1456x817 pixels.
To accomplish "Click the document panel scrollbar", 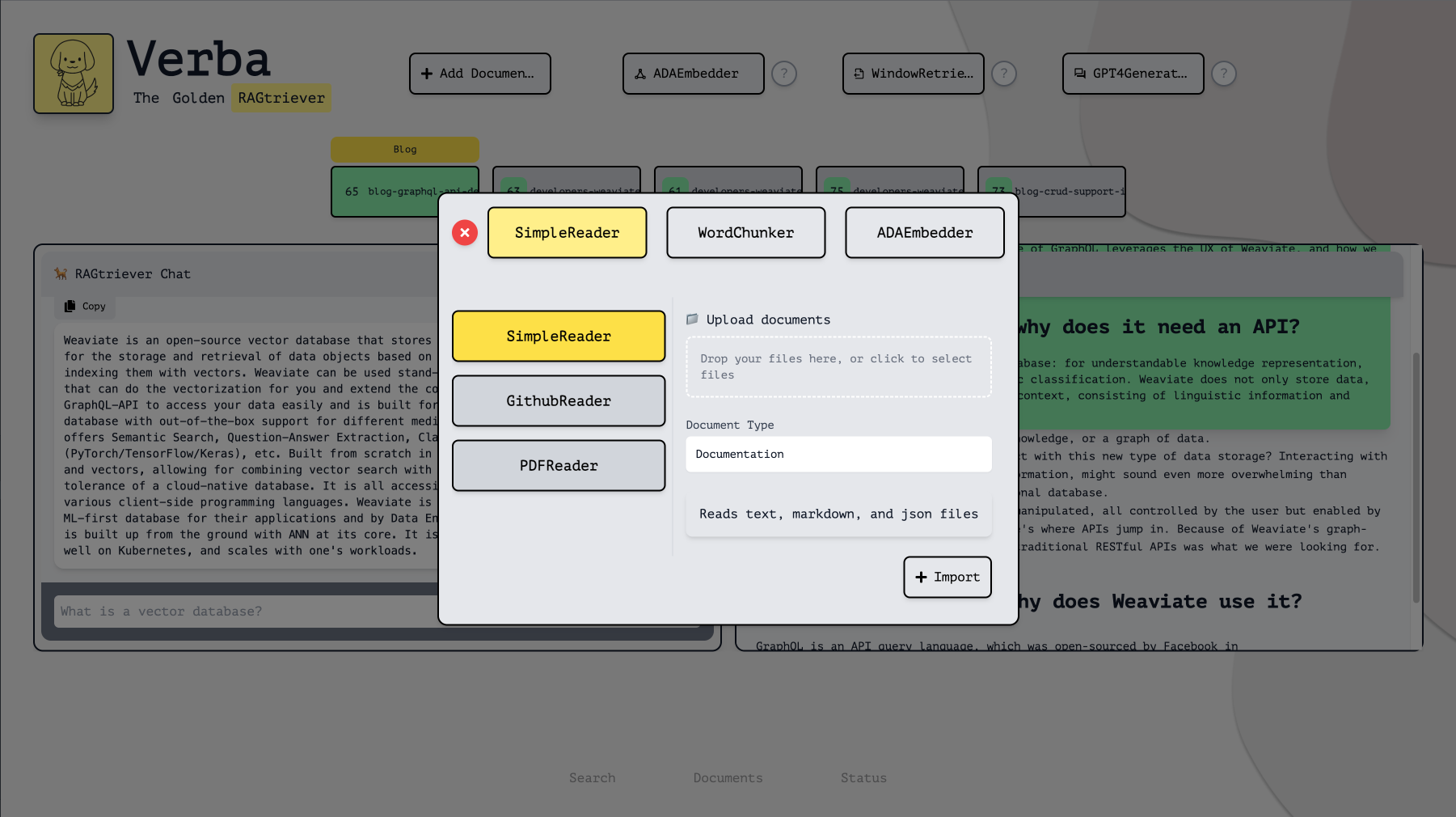I will [1416, 477].
